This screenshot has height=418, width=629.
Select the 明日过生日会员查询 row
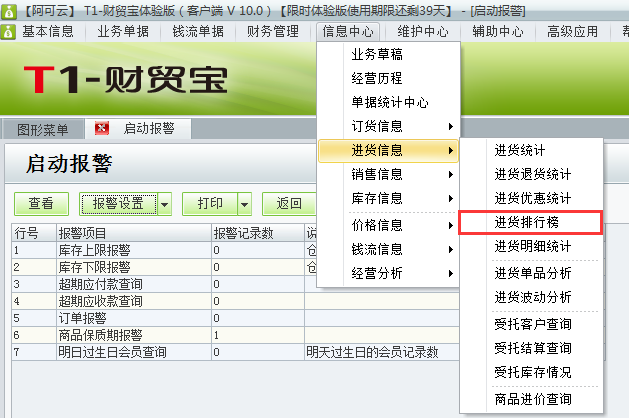click(235, 352)
